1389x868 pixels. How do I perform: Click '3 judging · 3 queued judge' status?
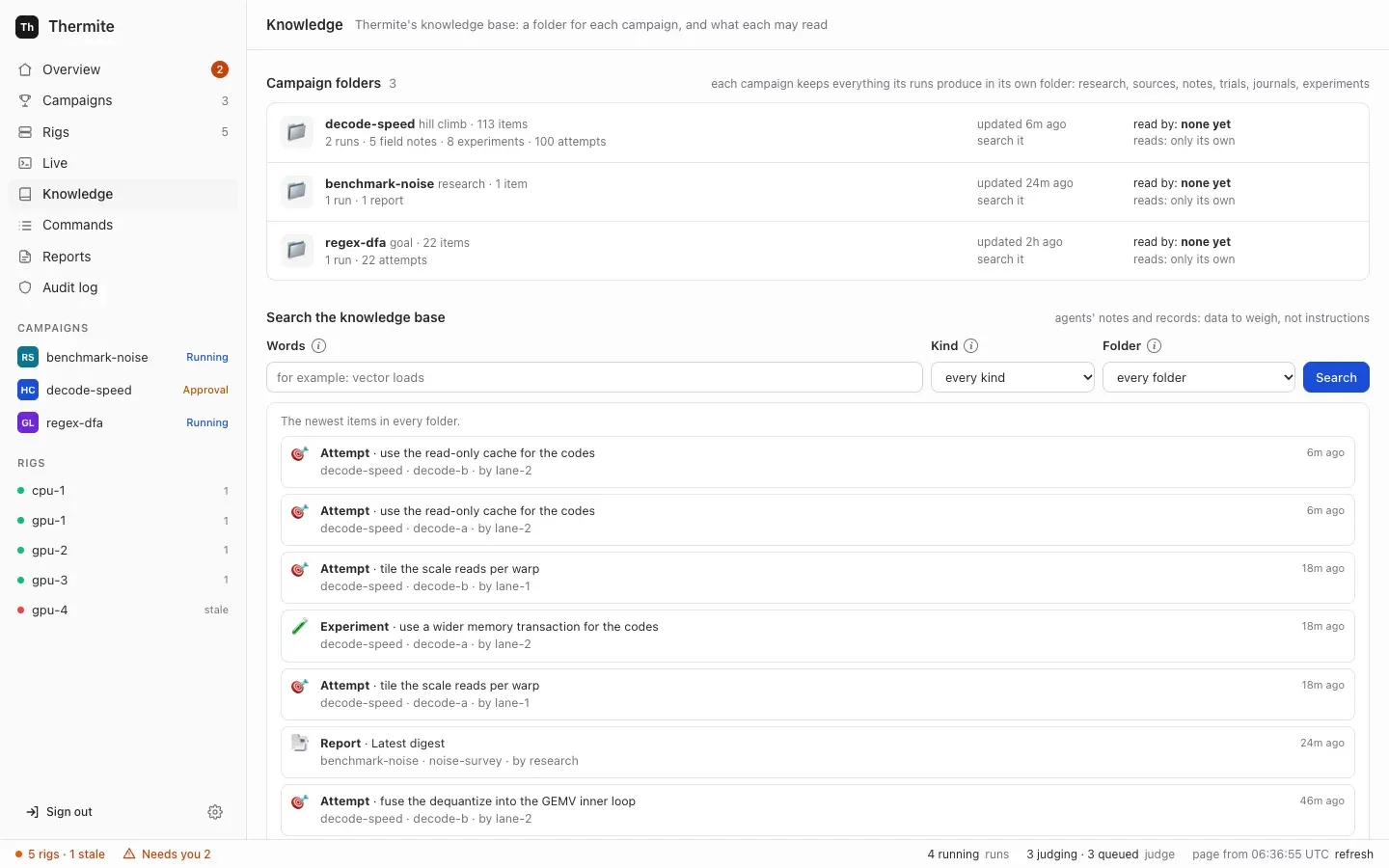coord(1101,854)
